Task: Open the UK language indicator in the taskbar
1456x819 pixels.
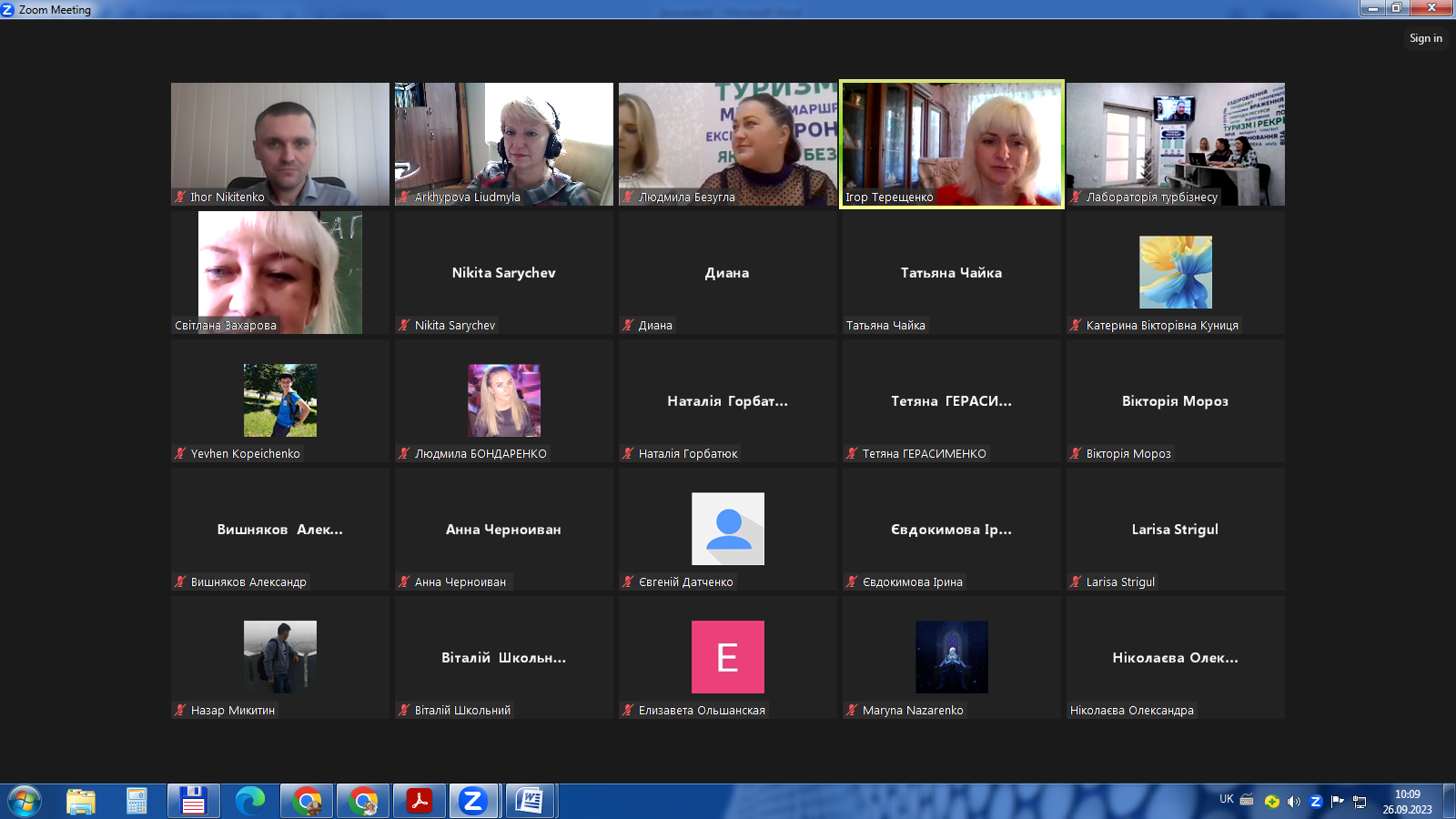Action: click(x=1226, y=799)
